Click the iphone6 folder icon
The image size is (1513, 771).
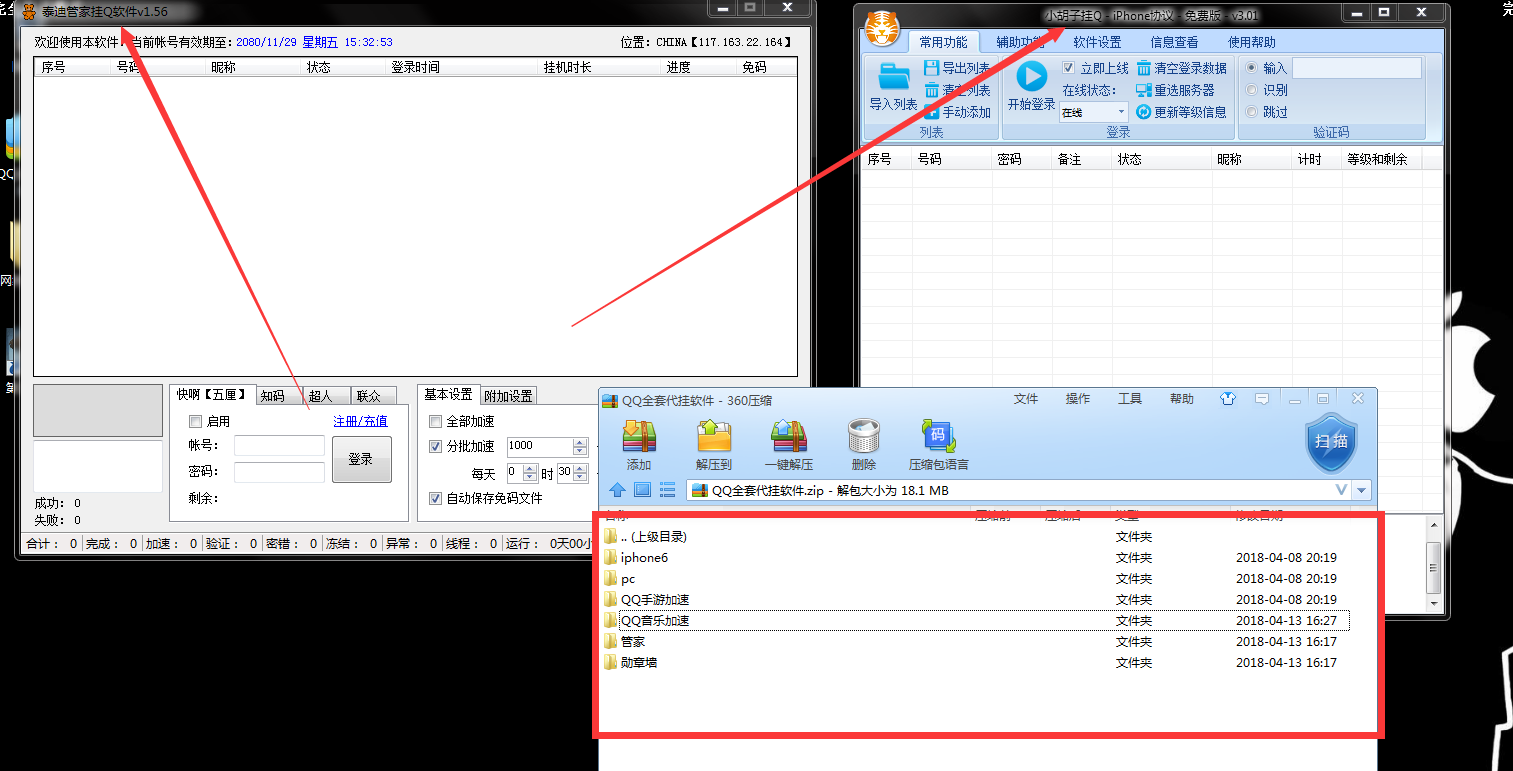point(611,558)
